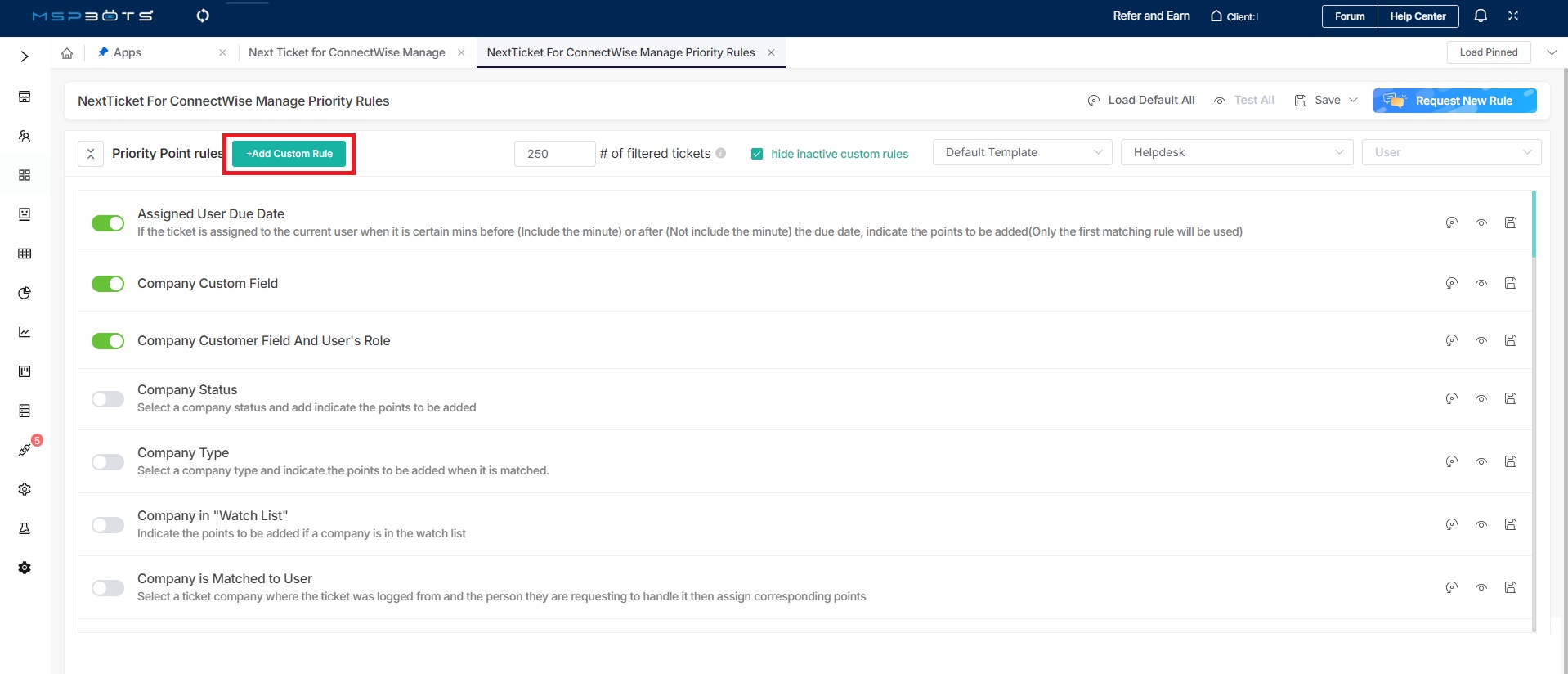Switch to the Apps tab
The width and height of the screenshot is (1568, 674).
(127, 52)
